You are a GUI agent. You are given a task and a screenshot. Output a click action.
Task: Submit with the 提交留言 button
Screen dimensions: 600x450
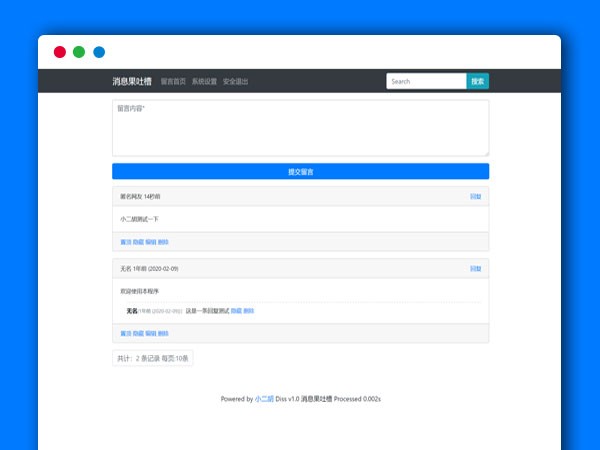(x=300, y=172)
